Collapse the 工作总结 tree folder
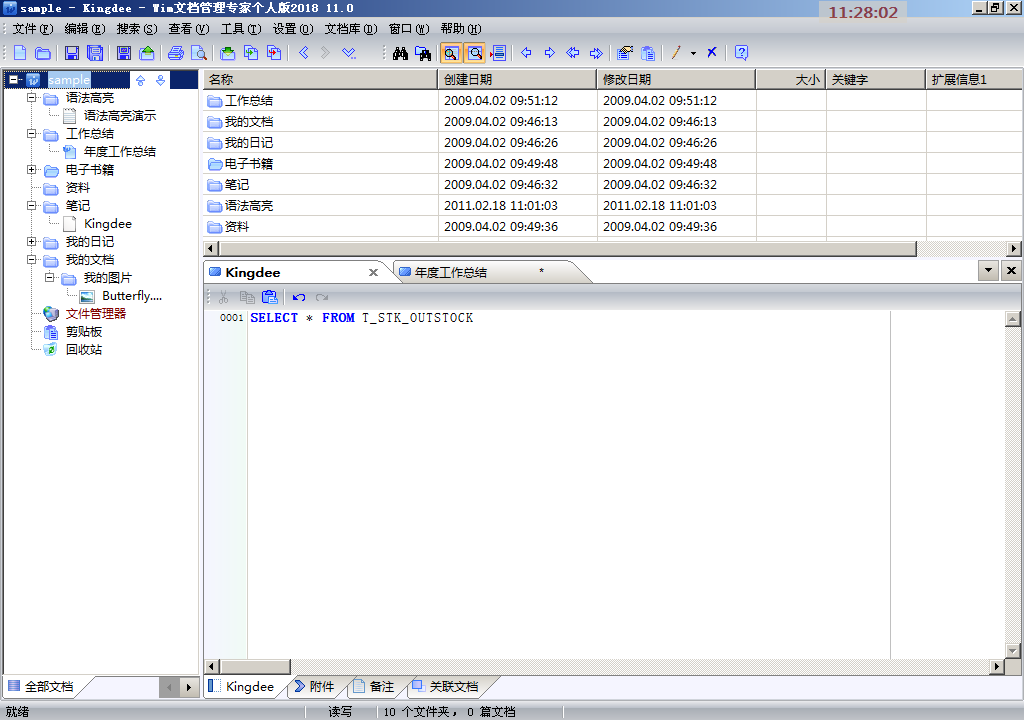The image size is (1024, 720). coord(31,133)
